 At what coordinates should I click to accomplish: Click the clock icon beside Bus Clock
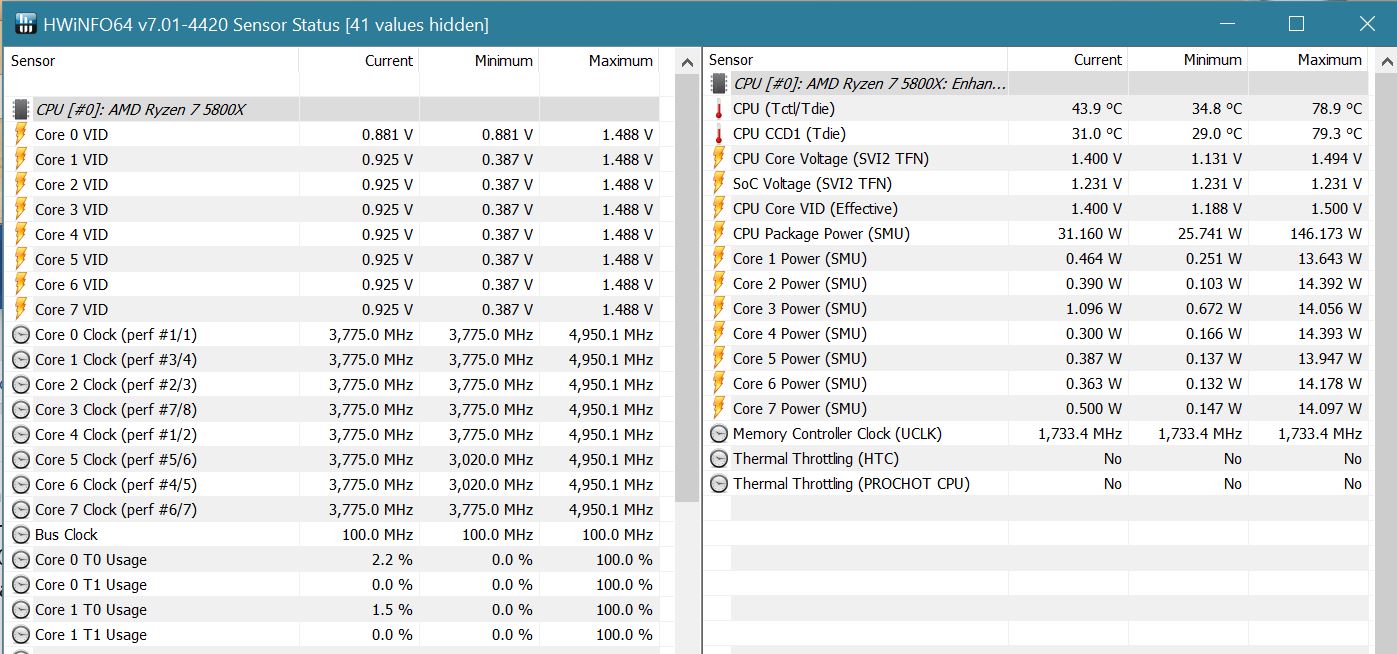[x=20, y=534]
